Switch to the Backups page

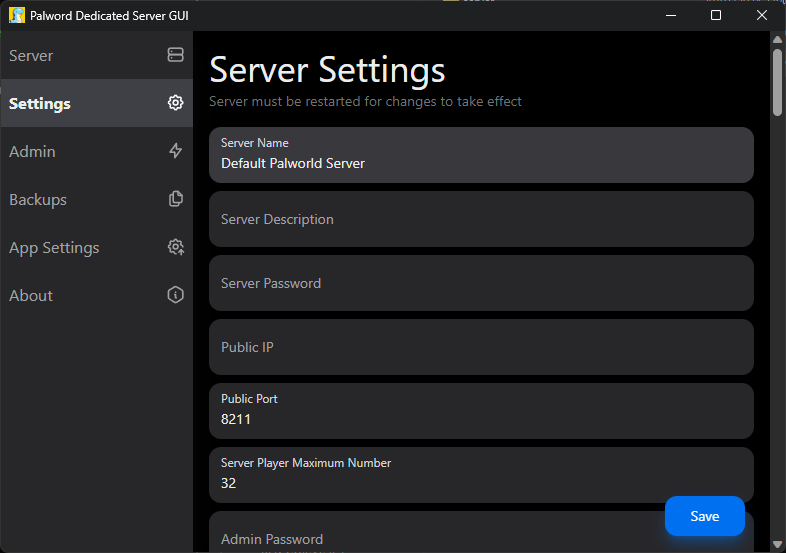point(38,200)
